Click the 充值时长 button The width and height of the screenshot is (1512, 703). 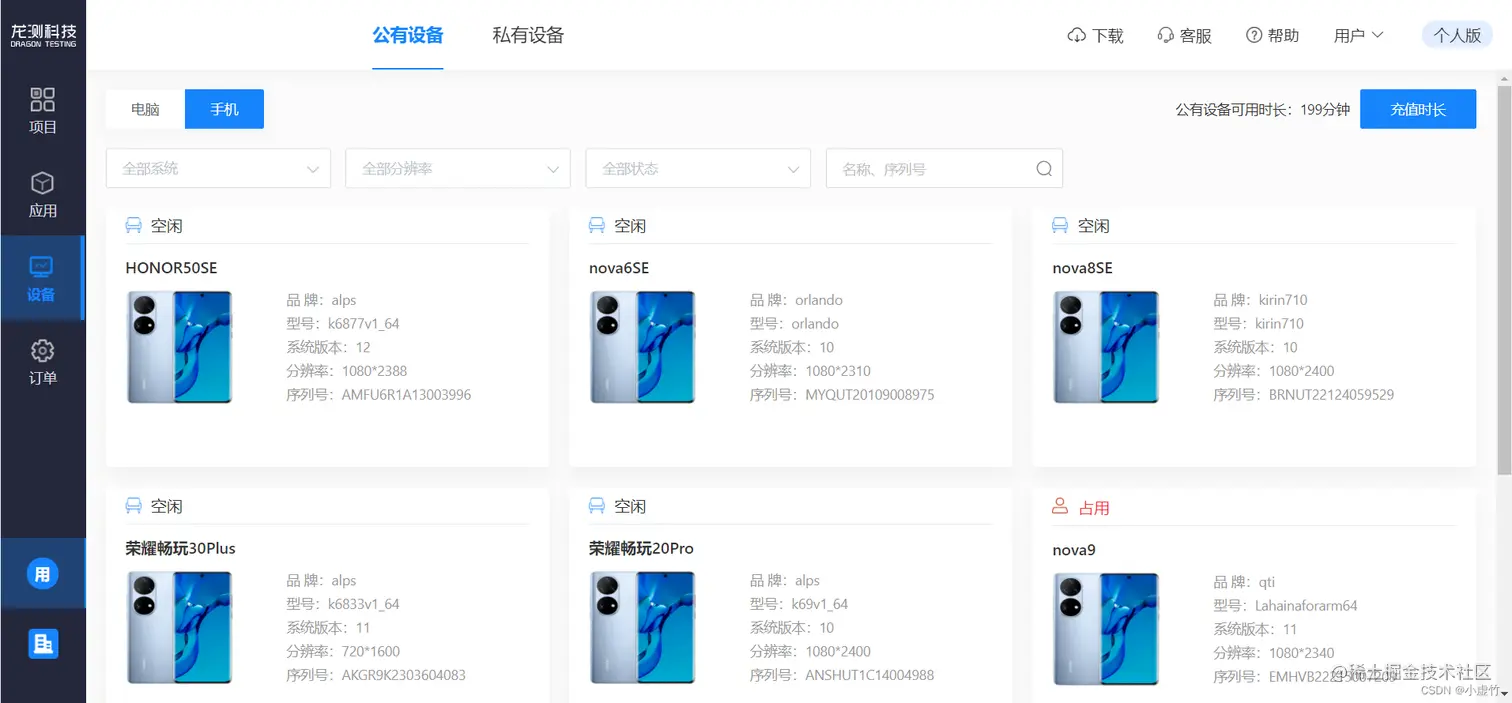click(1418, 109)
